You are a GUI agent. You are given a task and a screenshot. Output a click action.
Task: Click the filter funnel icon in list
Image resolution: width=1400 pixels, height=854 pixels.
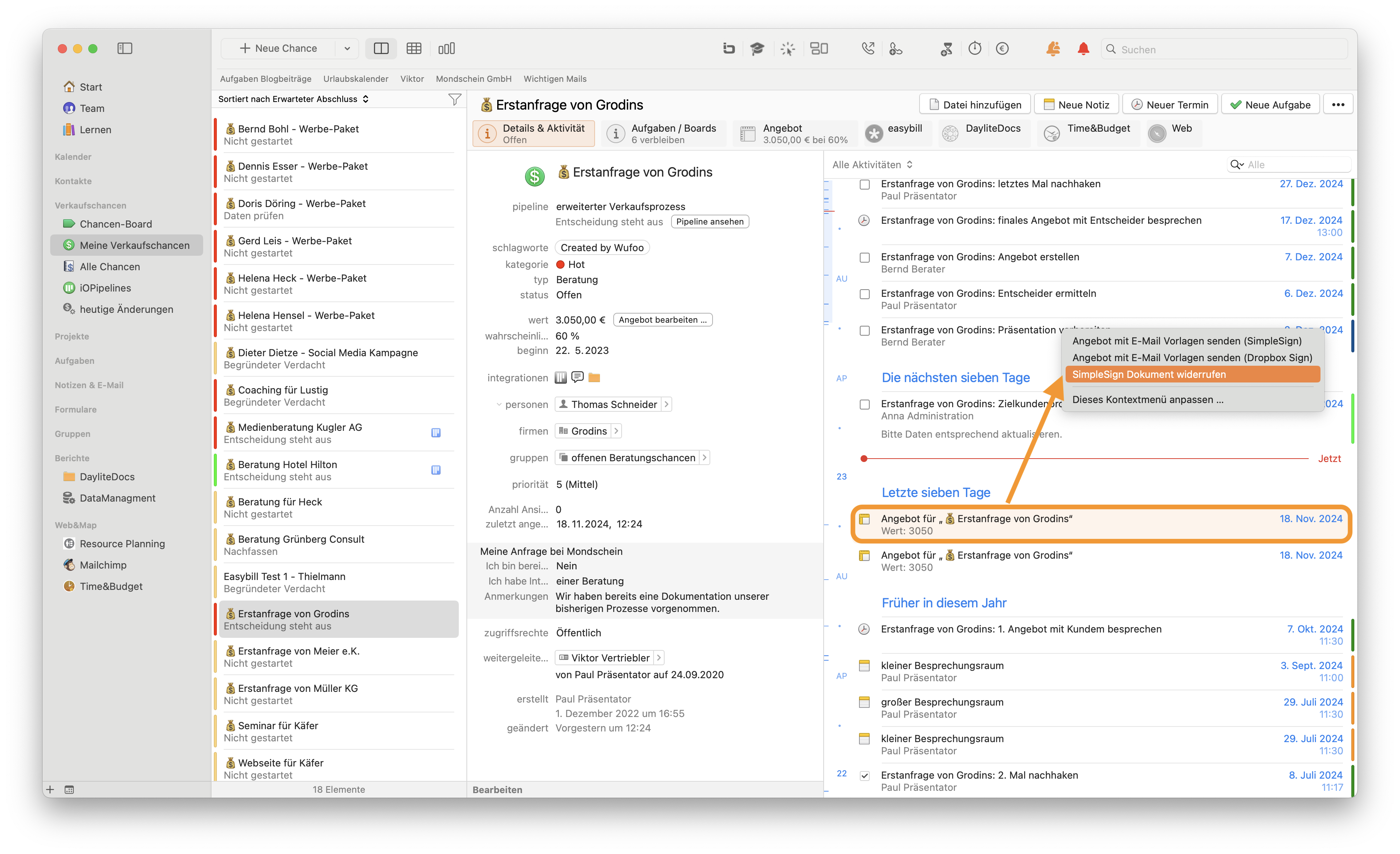click(455, 99)
